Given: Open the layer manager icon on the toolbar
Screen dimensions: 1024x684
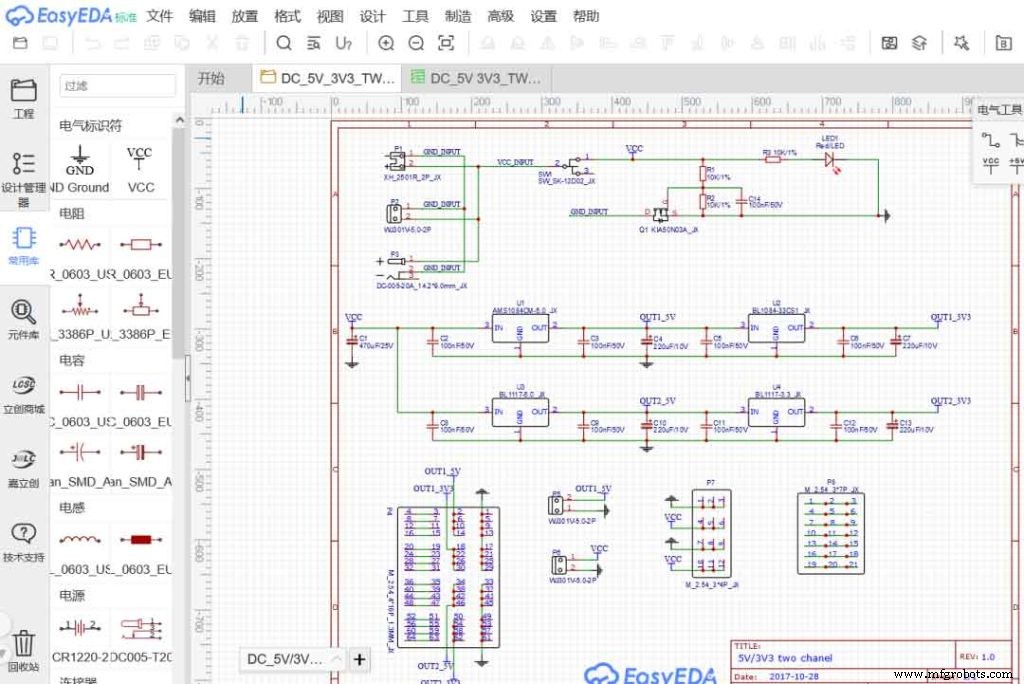Looking at the screenshot, I should [x=917, y=43].
